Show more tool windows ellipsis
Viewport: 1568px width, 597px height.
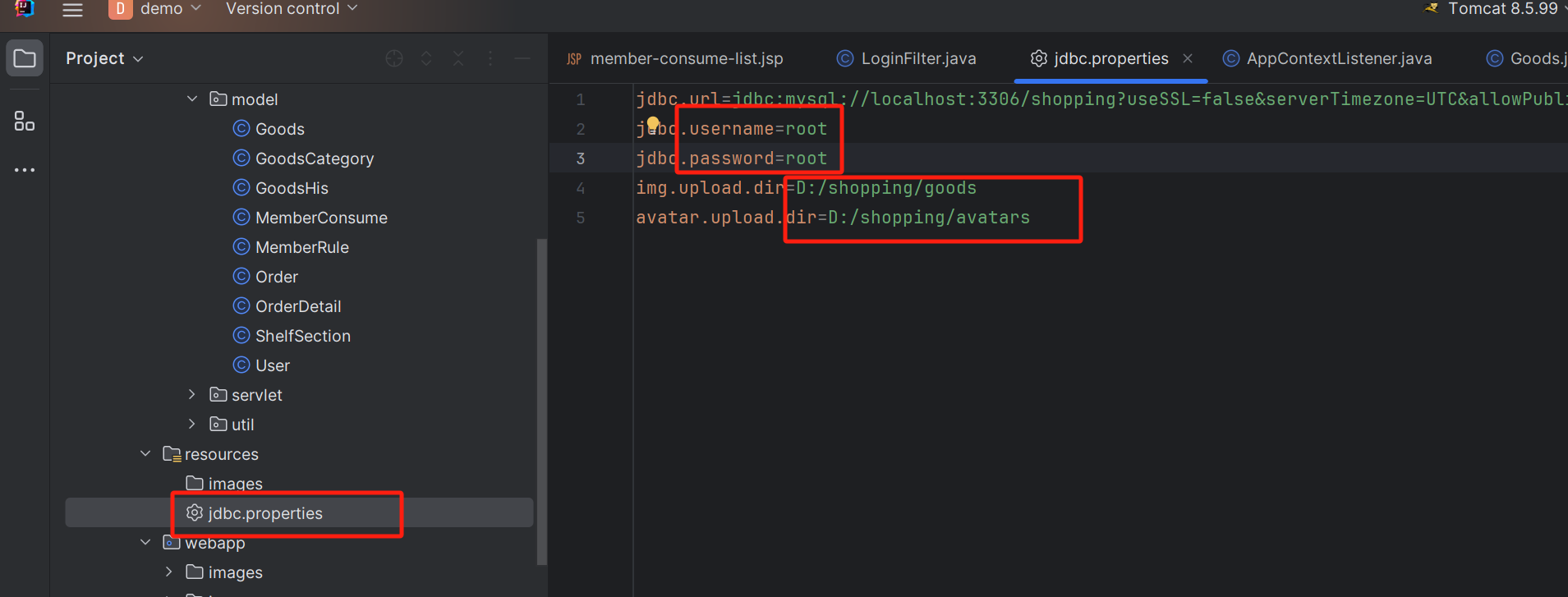point(25,170)
